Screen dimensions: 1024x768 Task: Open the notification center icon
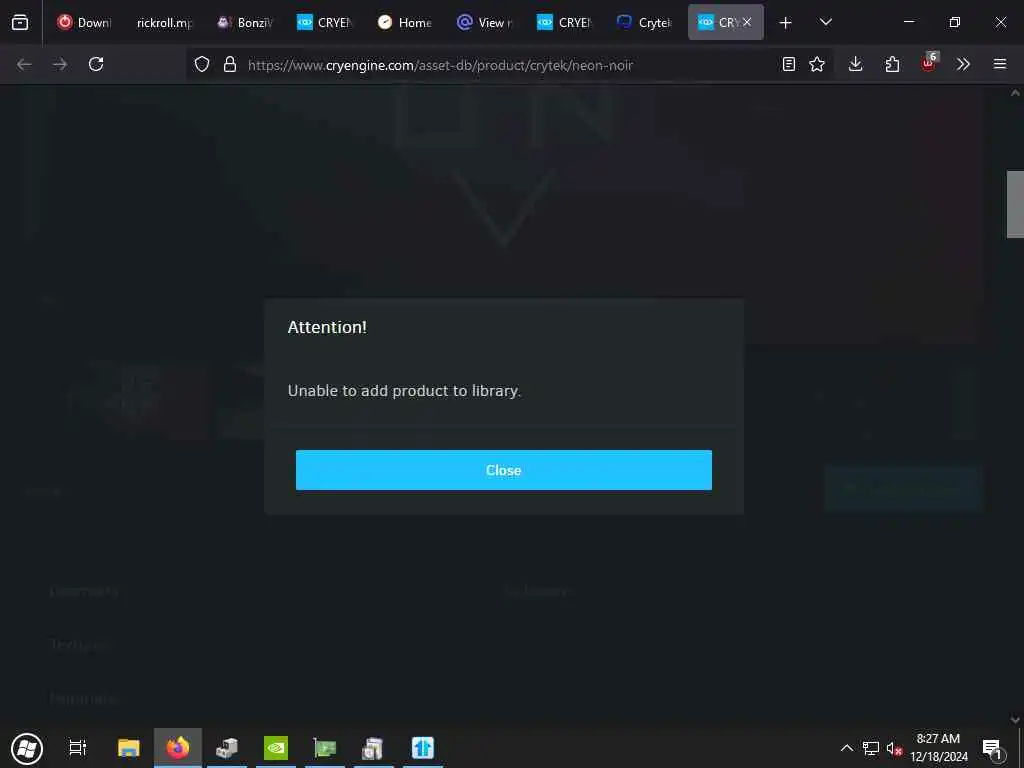coord(992,748)
